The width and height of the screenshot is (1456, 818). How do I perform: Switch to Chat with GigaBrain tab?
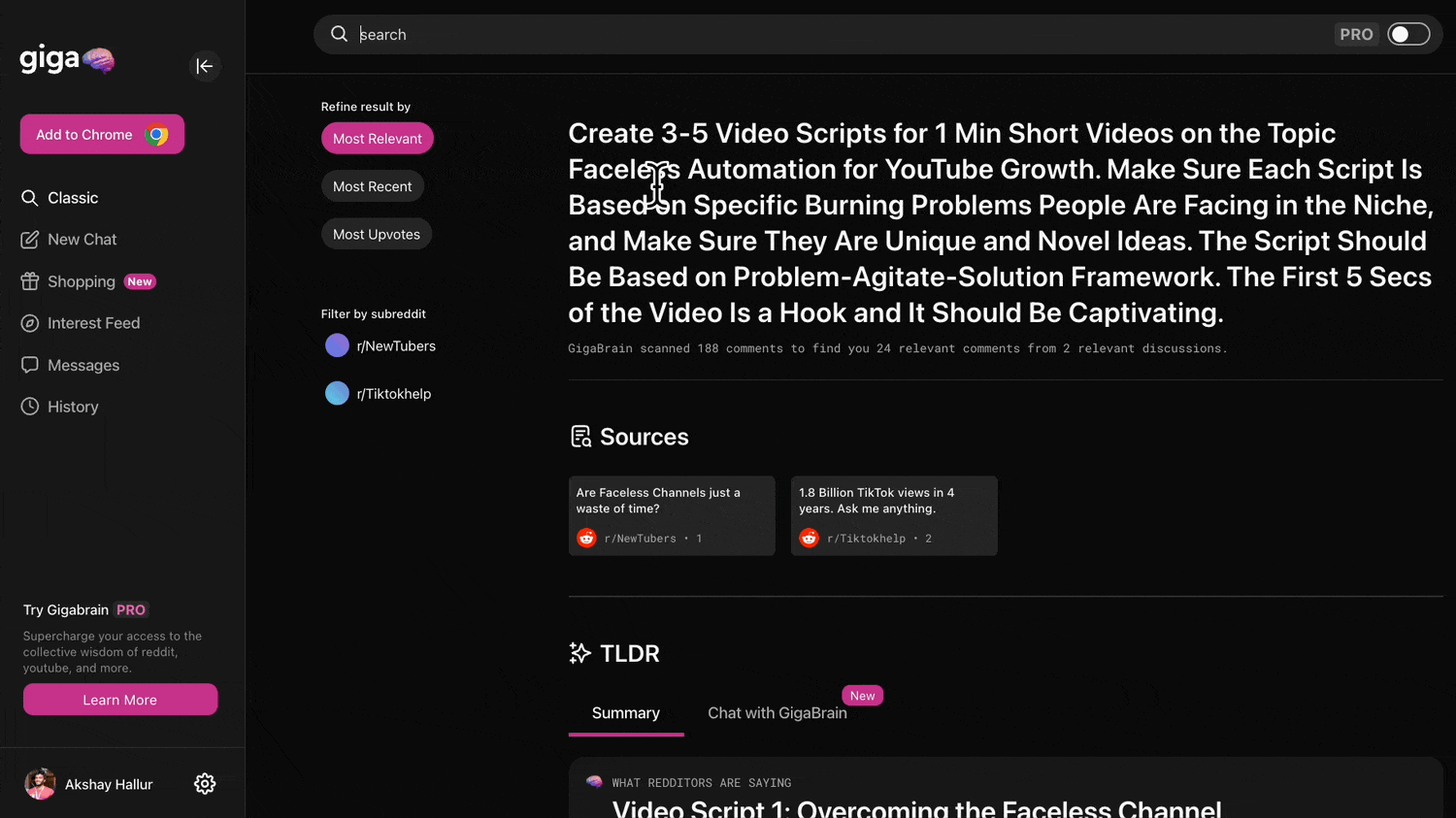778,713
